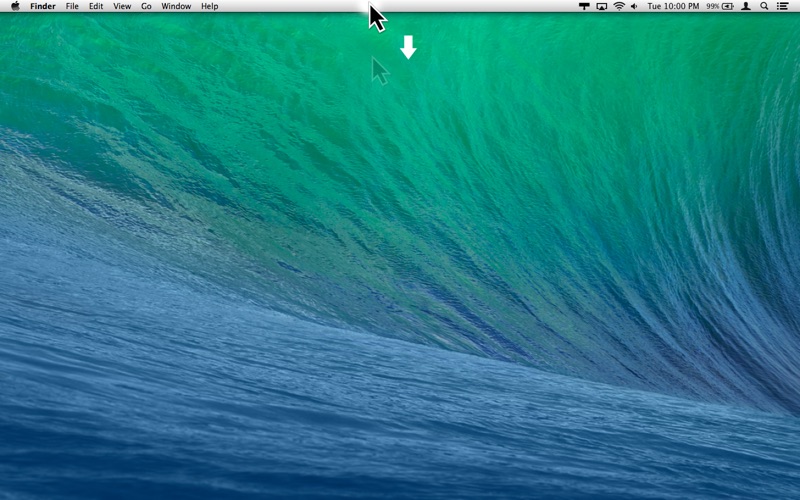Screen dimensions: 800x500
Task: Open the Window menu
Action: (x=176, y=6)
